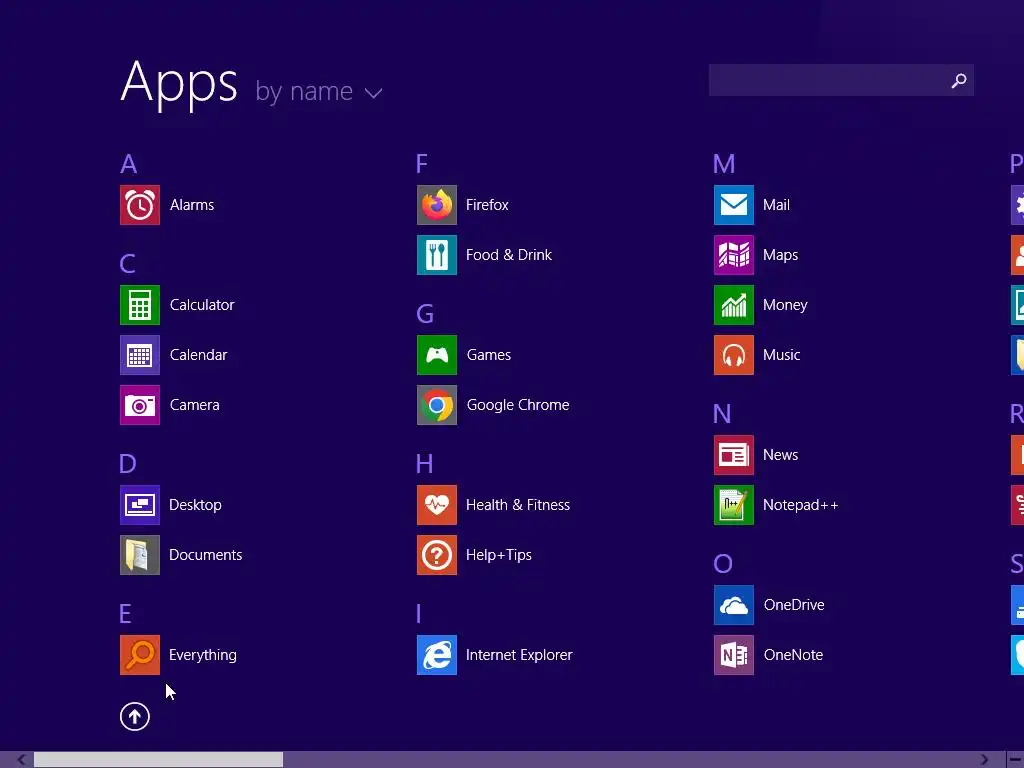
Task: Select the letter E group header
Action: tap(125, 615)
